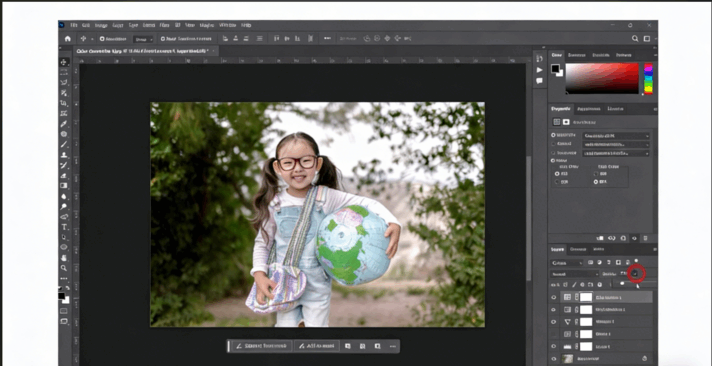The image size is (712, 366).
Task: Select the Abstract radio button in Properties
Action: 553,143
